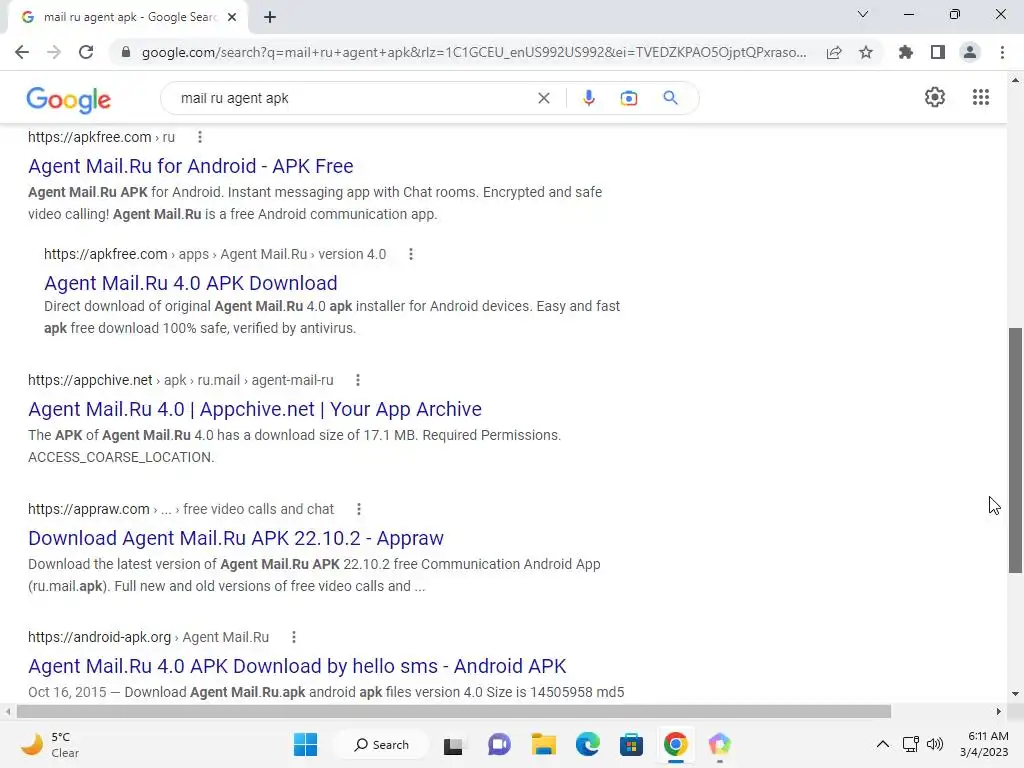Open the clock showing 6:11 AM
This screenshot has width=1024, height=768.
(x=984, y=744)
